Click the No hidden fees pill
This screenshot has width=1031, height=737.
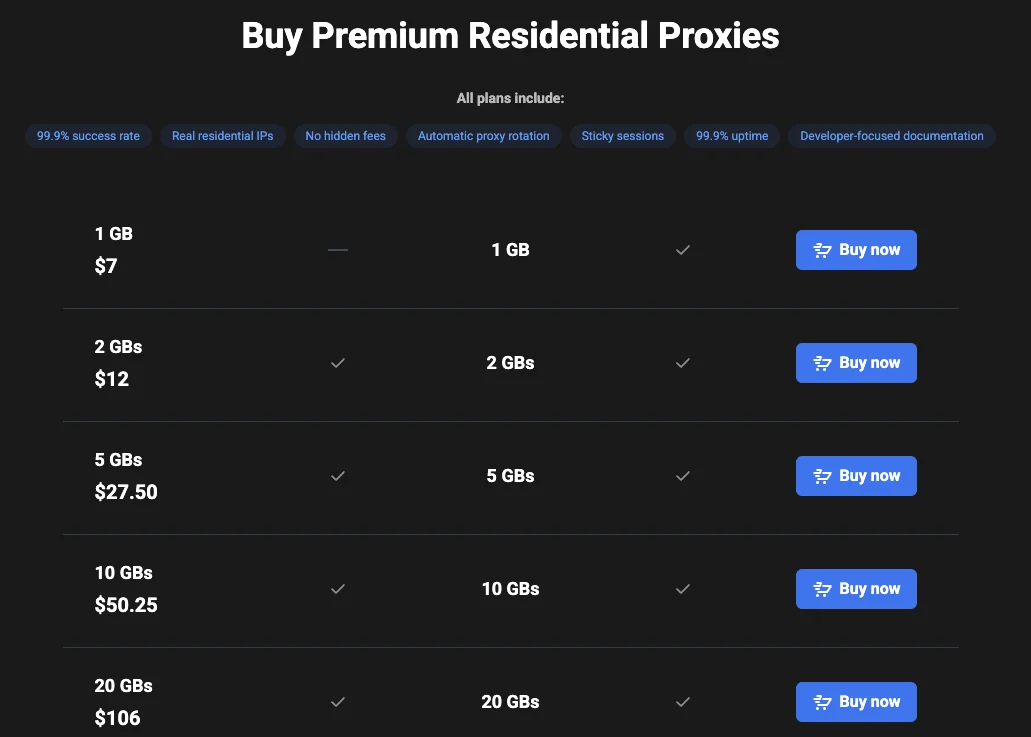click(x=346, y=136)
